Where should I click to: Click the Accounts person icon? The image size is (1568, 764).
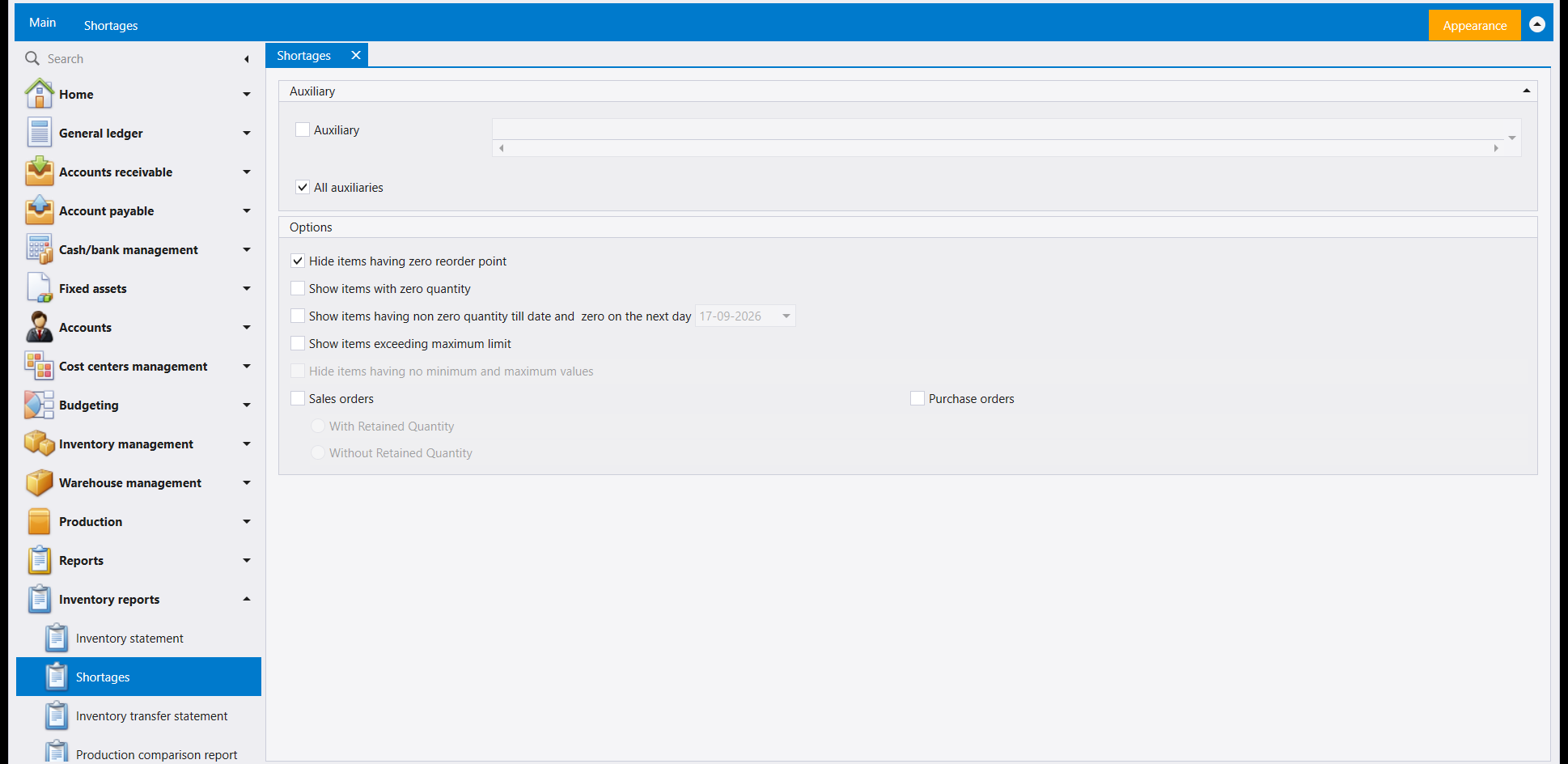point(39,327)
